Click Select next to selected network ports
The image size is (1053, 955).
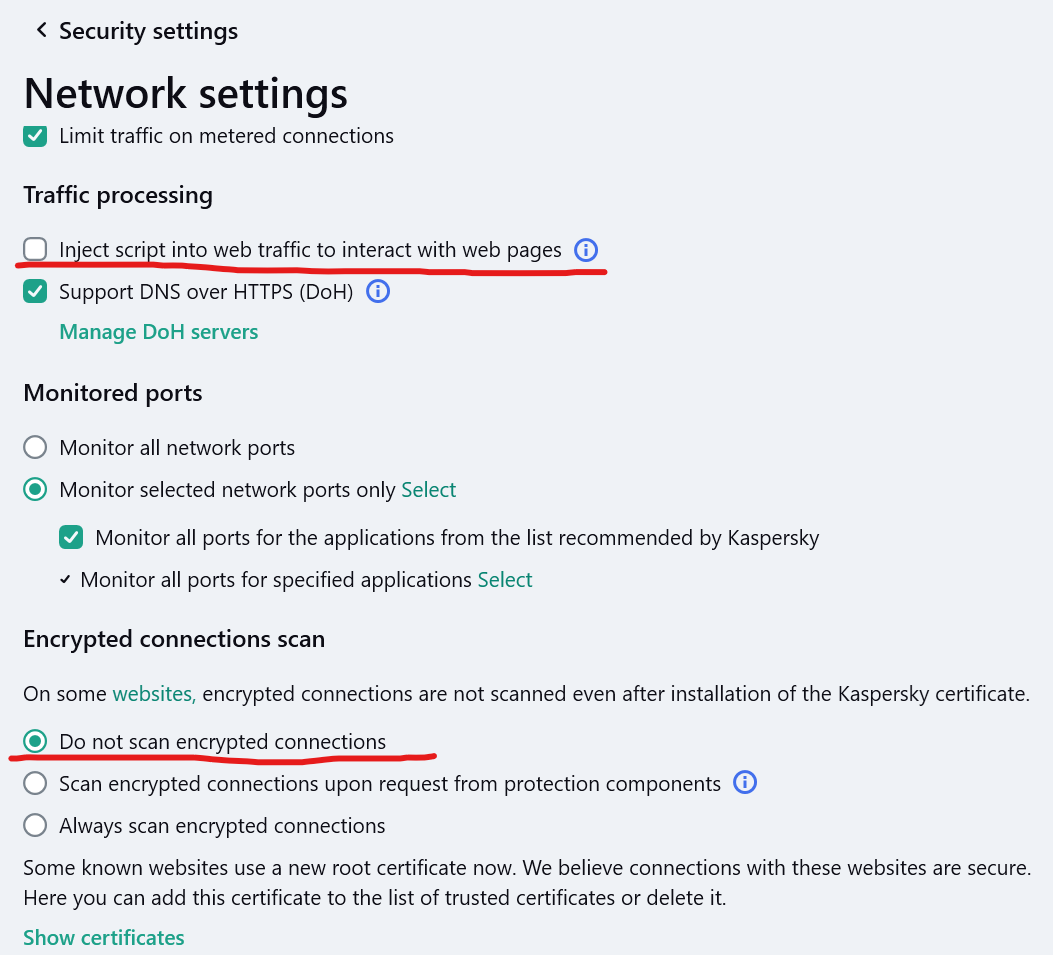[x=429, y=489]
